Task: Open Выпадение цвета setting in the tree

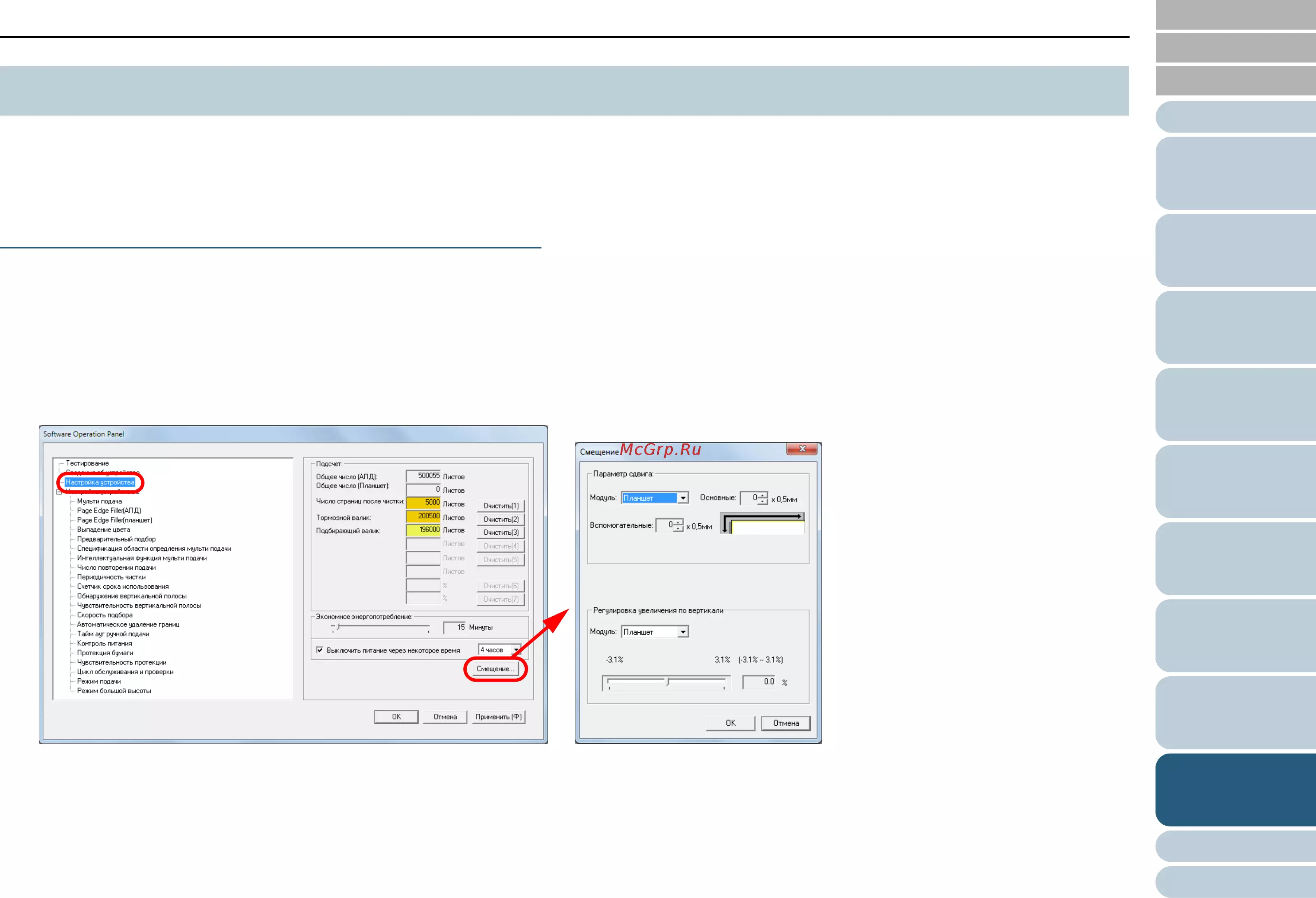Action: point(103,530)
